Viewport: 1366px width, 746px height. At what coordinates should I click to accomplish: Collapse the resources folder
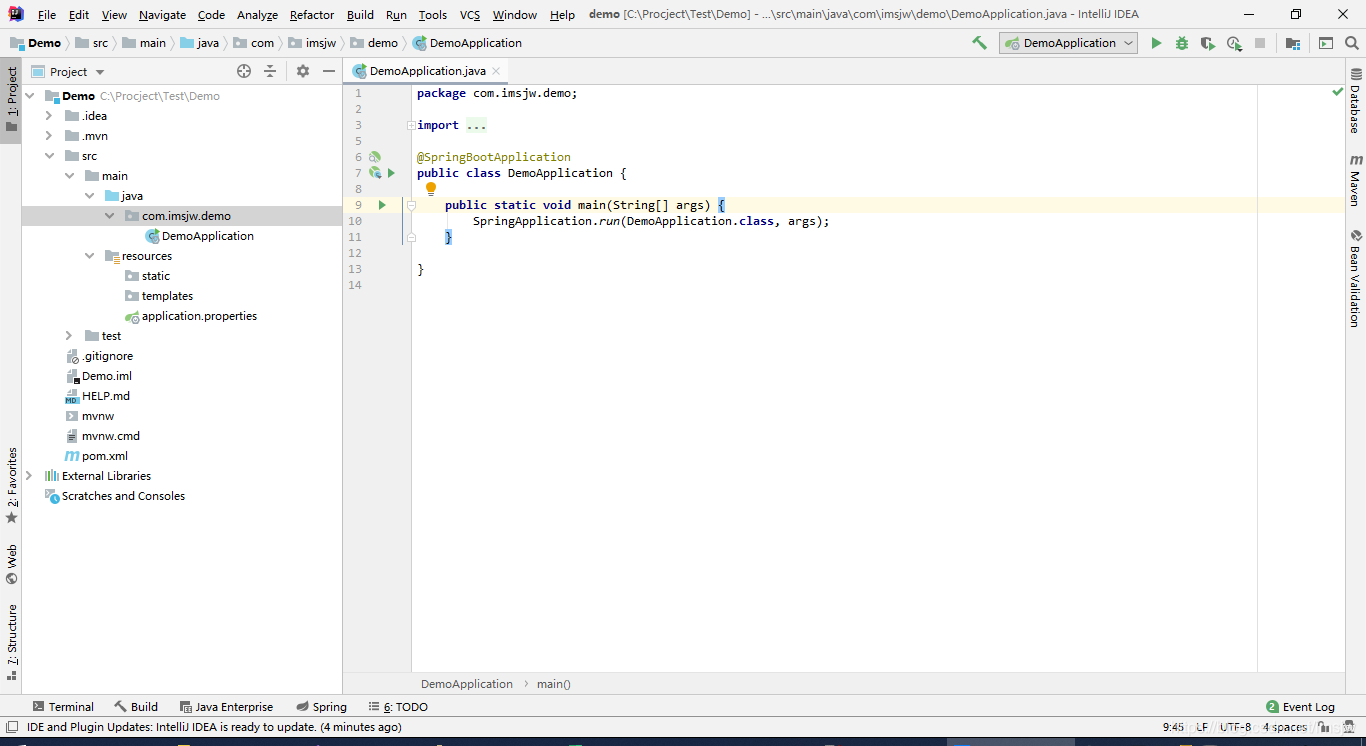(x=89, y=256)
